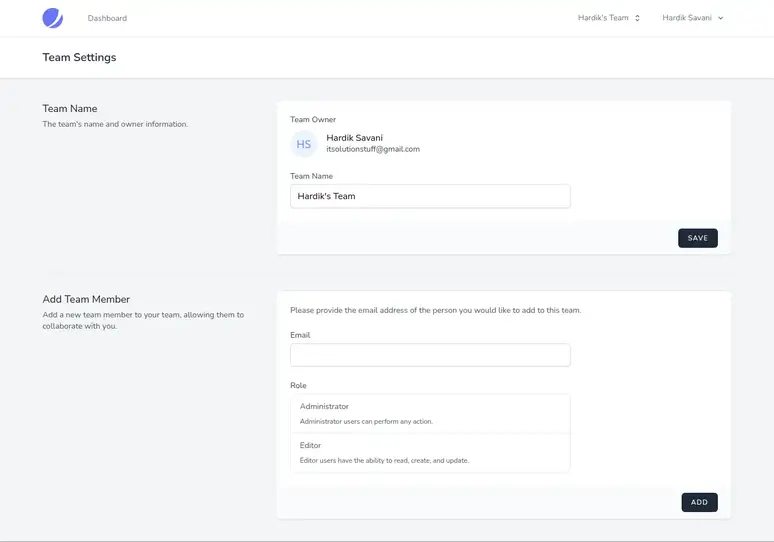
Task: Choose the role with 'perform any action' description
Action: (x=430, y=414)
